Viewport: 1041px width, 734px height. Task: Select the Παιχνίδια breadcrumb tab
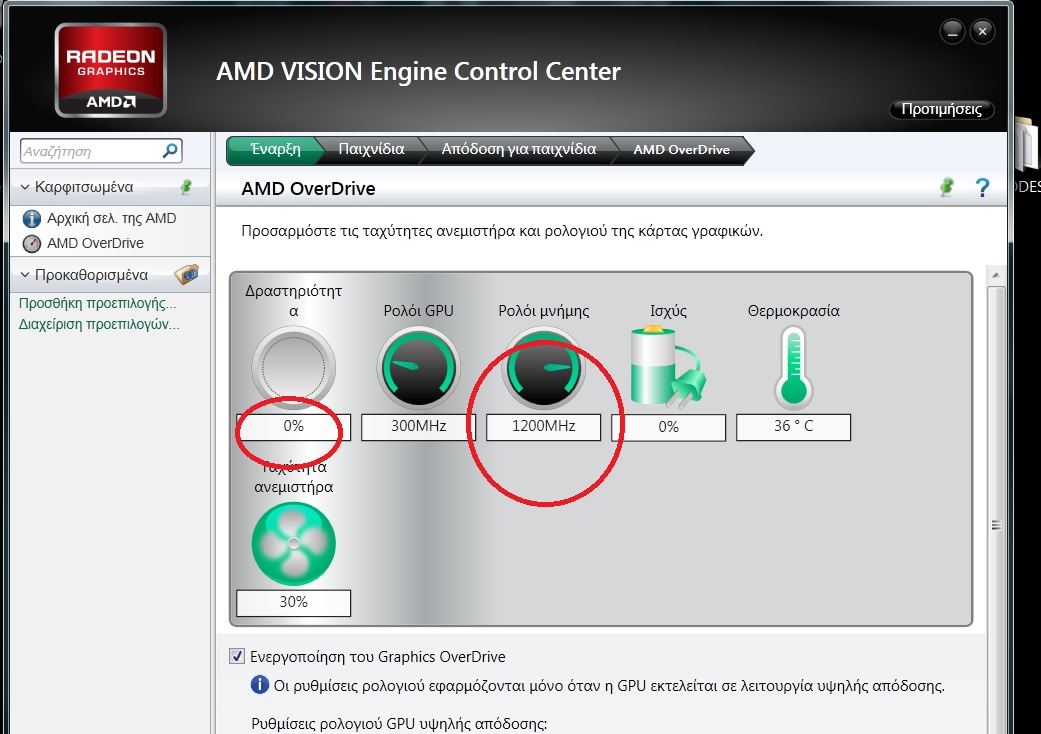(x=371, y=149)
